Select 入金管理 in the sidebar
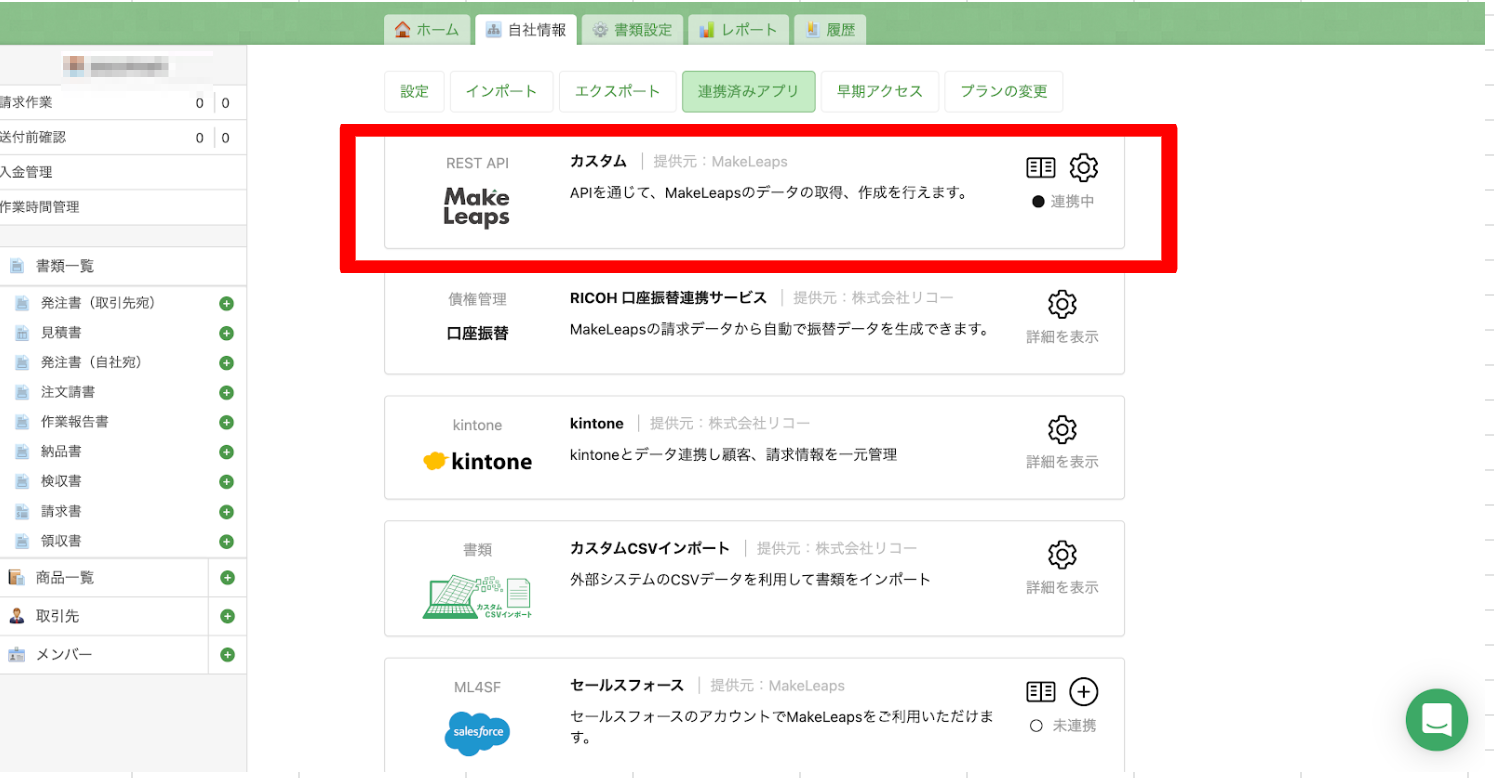This screenshot has width=1494, height=778. point(27,172)
